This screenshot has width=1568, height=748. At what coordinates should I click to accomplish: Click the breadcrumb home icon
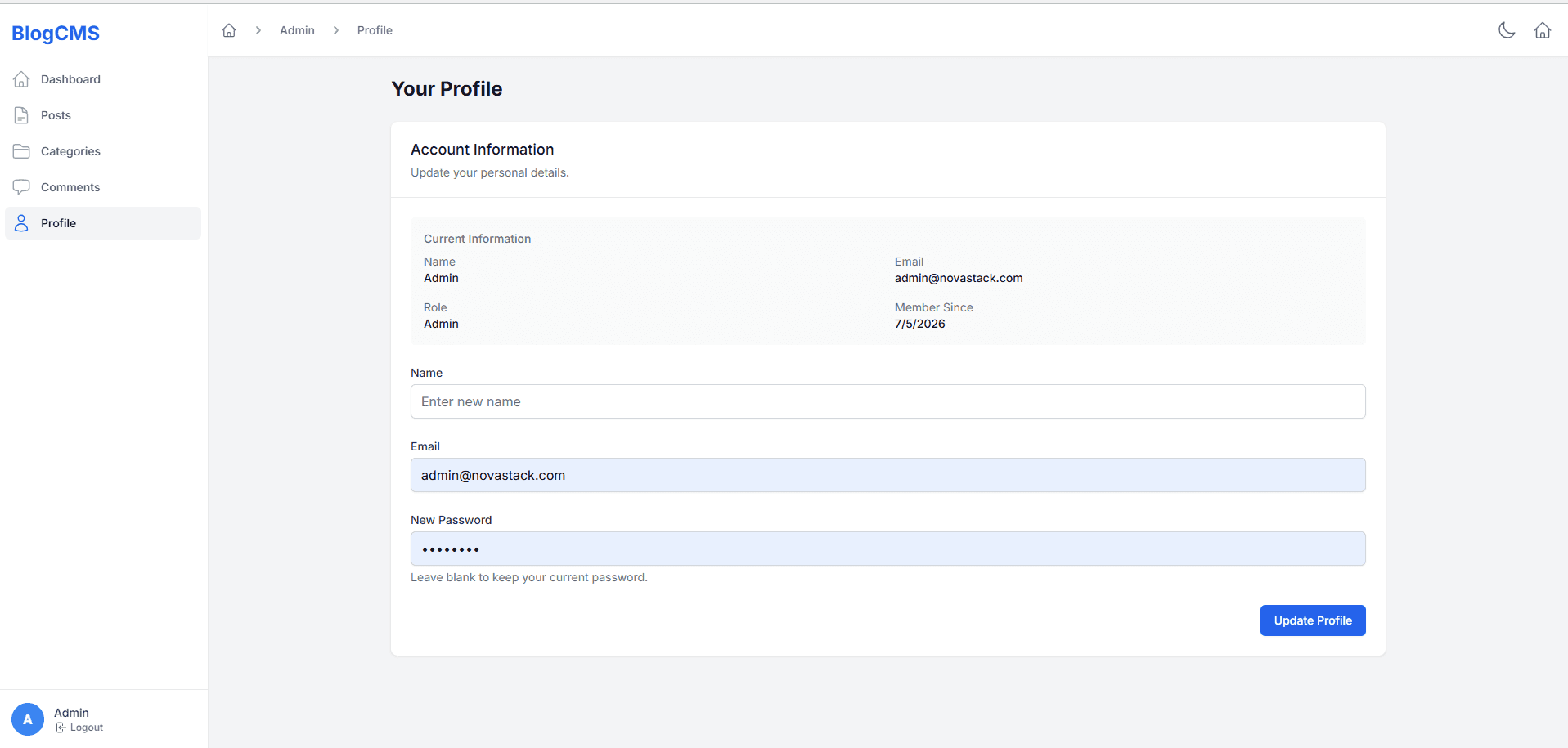coord(229,30)
